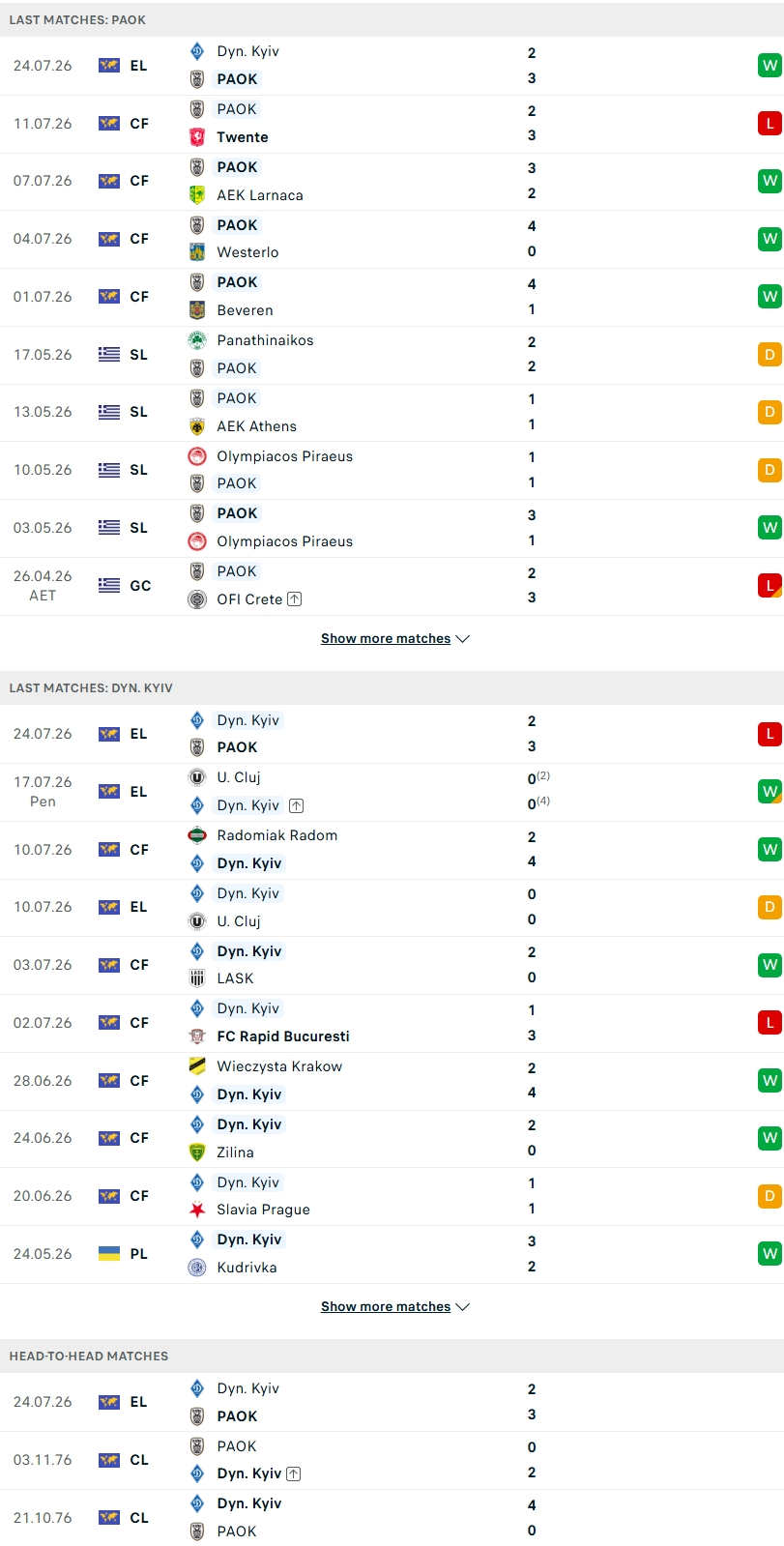Screen dimensions: 784x1546
Task: Open the 21.10.76 head-to-head match row
Action: click(x=392, y=1517)
